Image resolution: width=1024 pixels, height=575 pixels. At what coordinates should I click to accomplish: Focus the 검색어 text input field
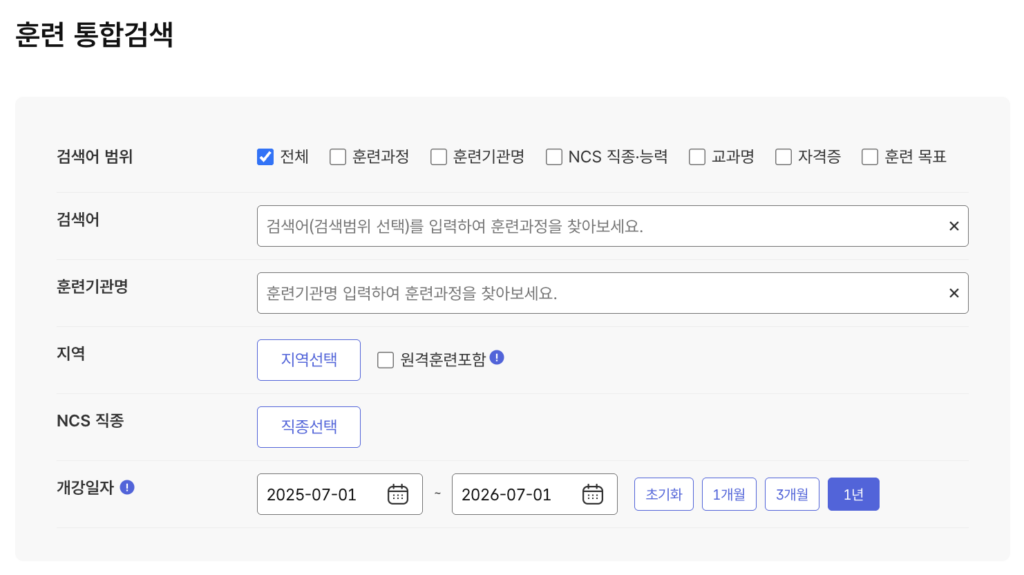pos(601,226)
